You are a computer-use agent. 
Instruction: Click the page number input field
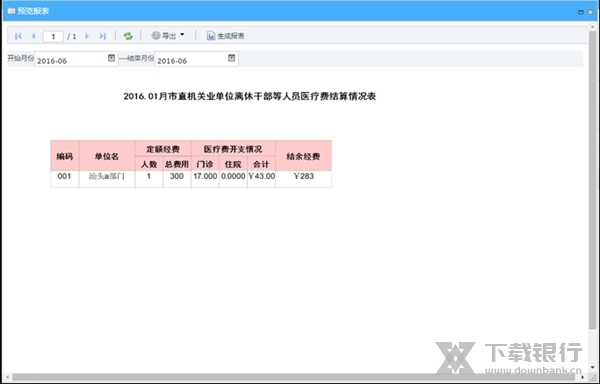pos(53,36)
